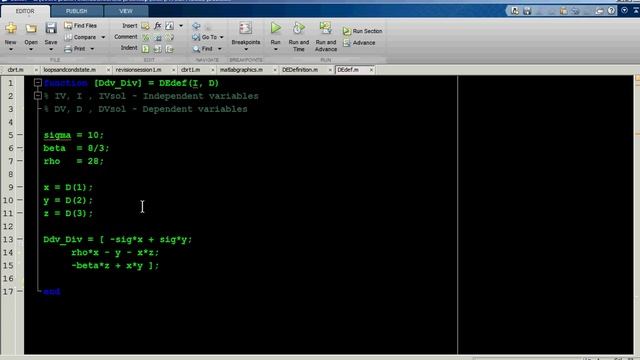
Task: Open the New dropdown arrow
Action: [11, 50]
